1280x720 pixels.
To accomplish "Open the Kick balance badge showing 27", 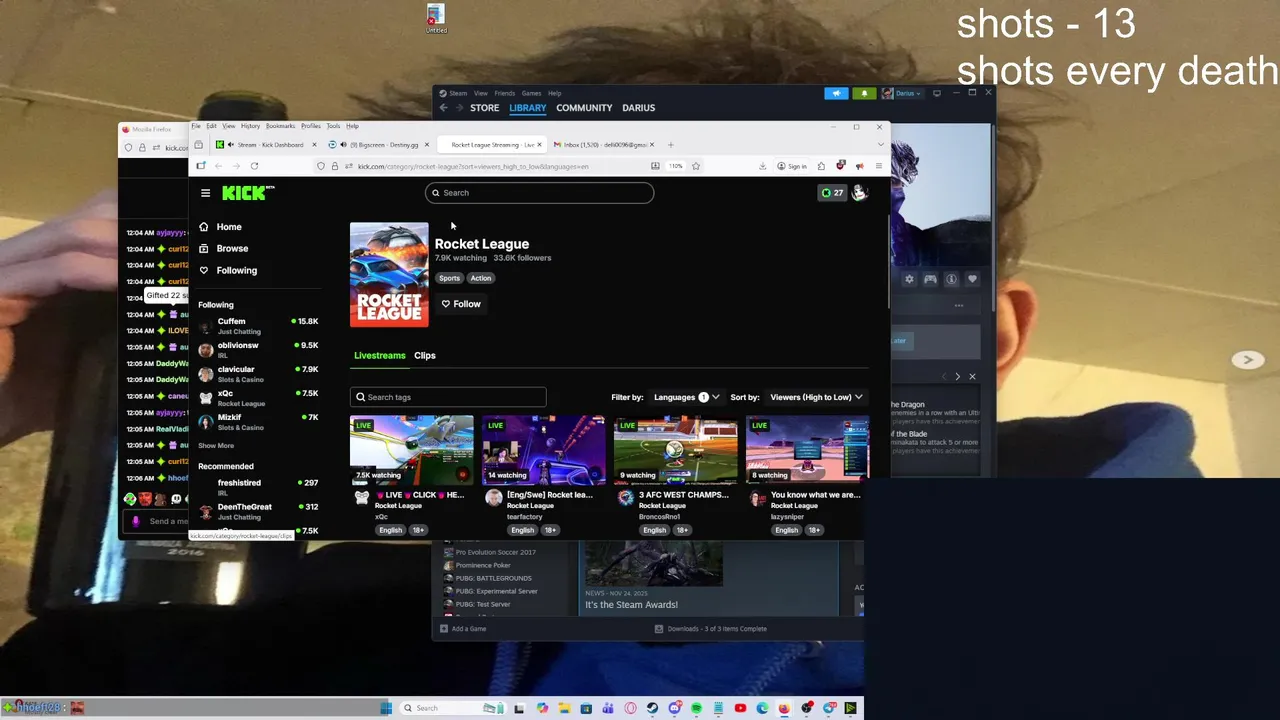I will (x=832, y=193).
